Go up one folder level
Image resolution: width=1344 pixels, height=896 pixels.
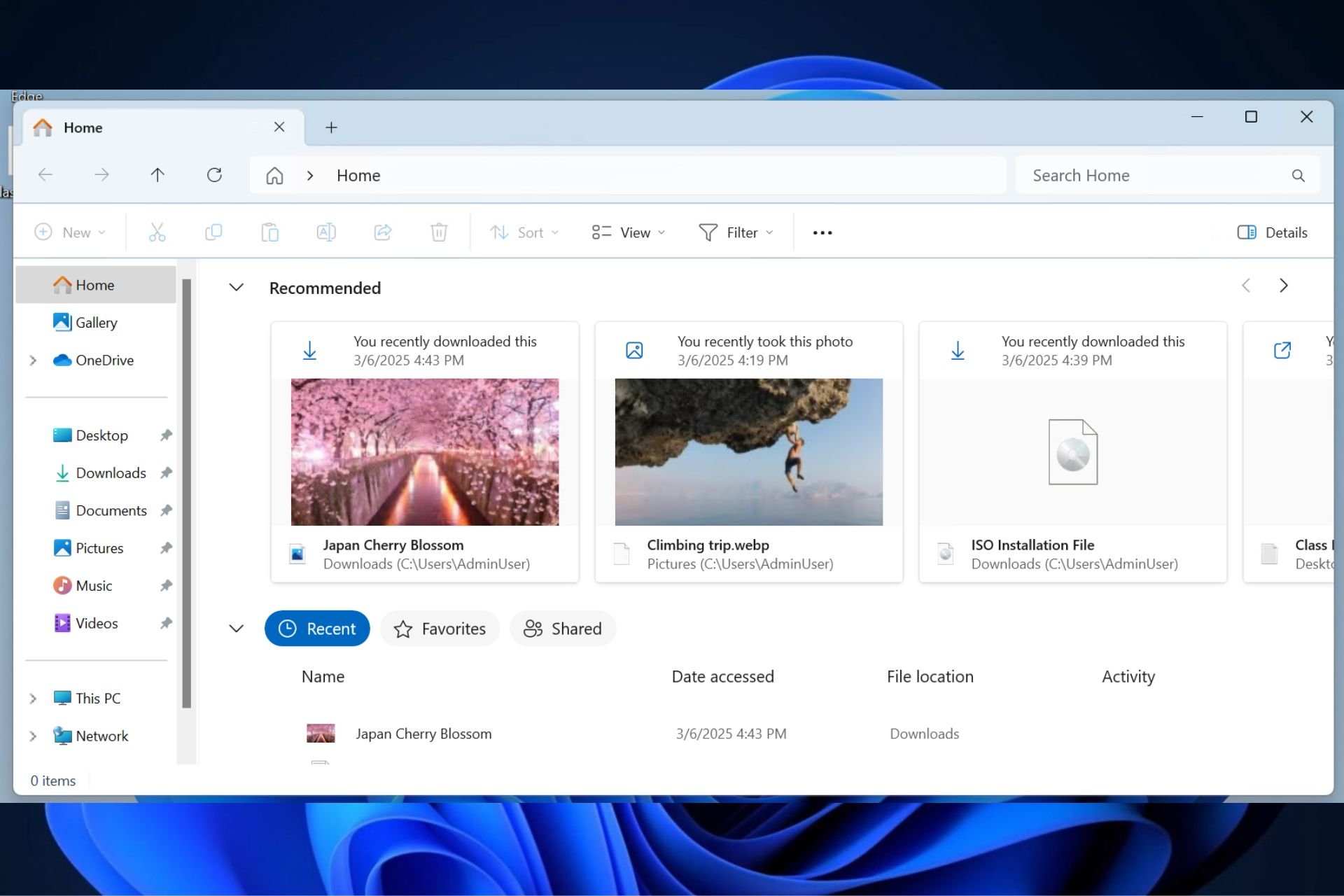pyautogui.click(x=157, y=175)
